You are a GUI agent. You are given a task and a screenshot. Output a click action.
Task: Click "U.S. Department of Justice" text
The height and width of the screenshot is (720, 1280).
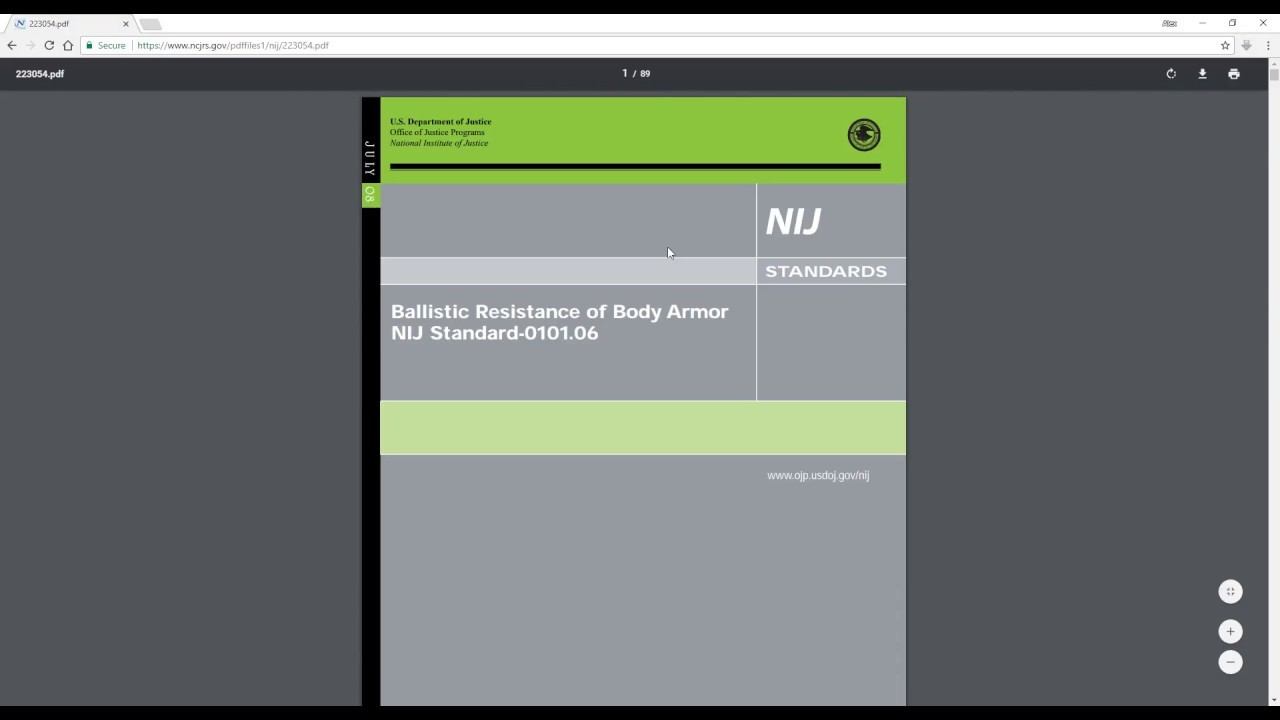click(441, 122)
